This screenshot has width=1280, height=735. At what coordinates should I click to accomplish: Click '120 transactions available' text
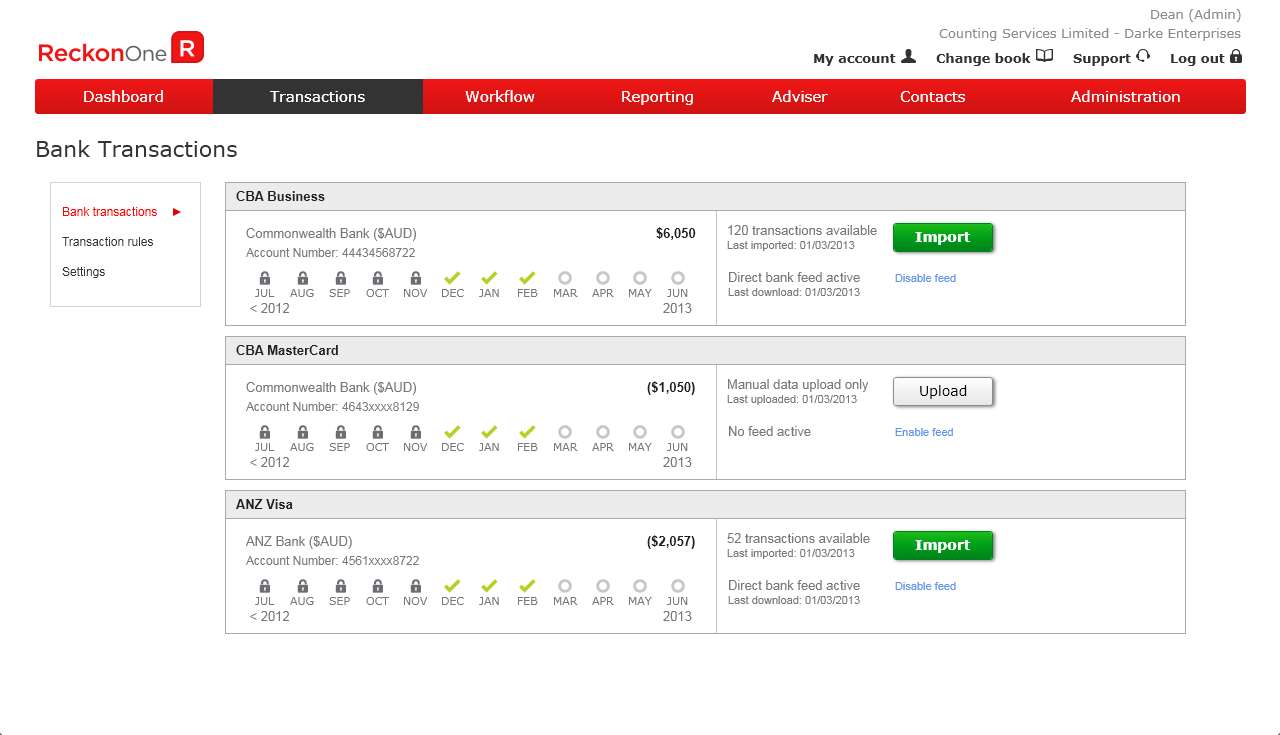pyautogui.click(x=802, y=230)
